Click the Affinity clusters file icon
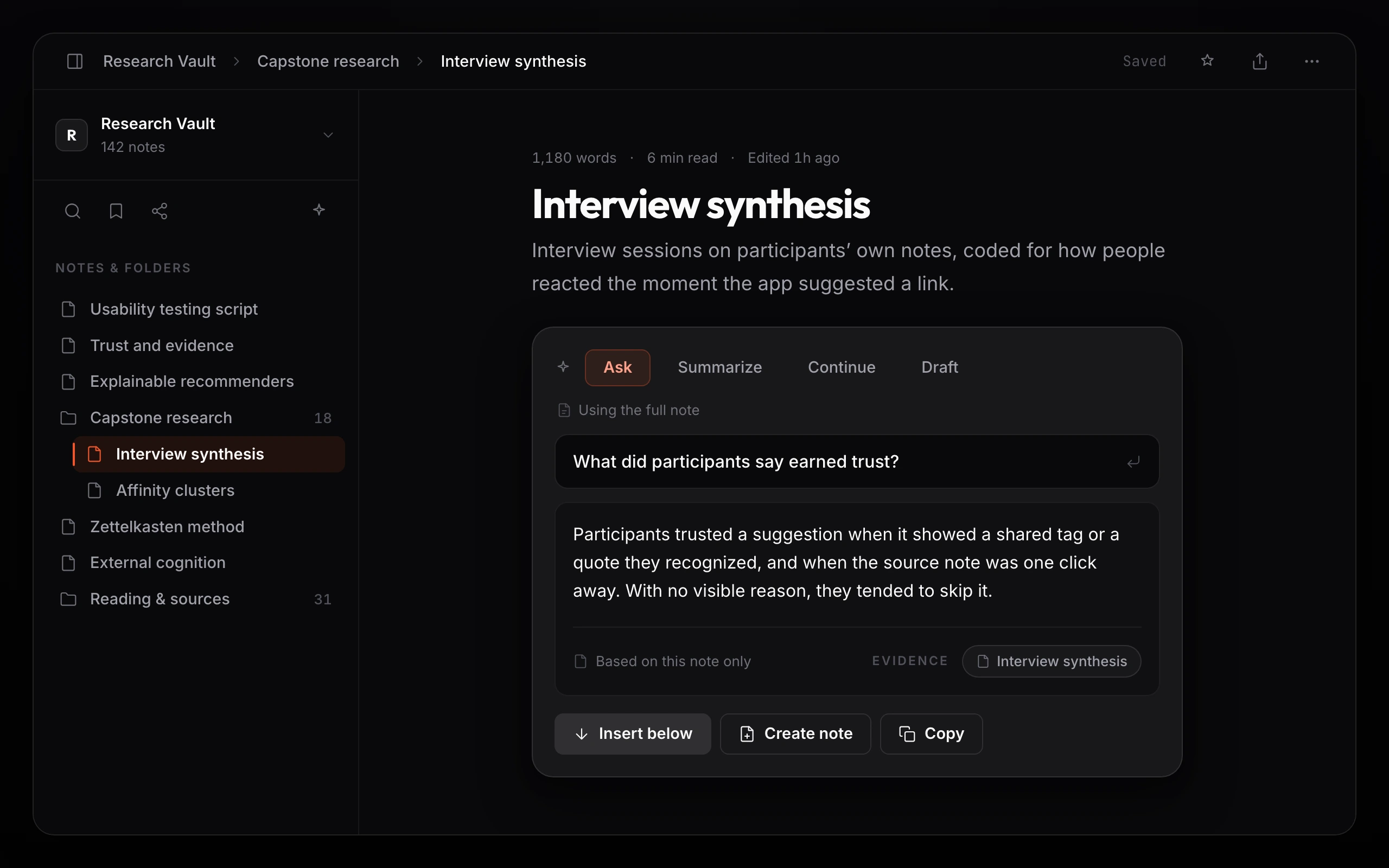This screenshot has width=1389, height=868. (94, 490)
